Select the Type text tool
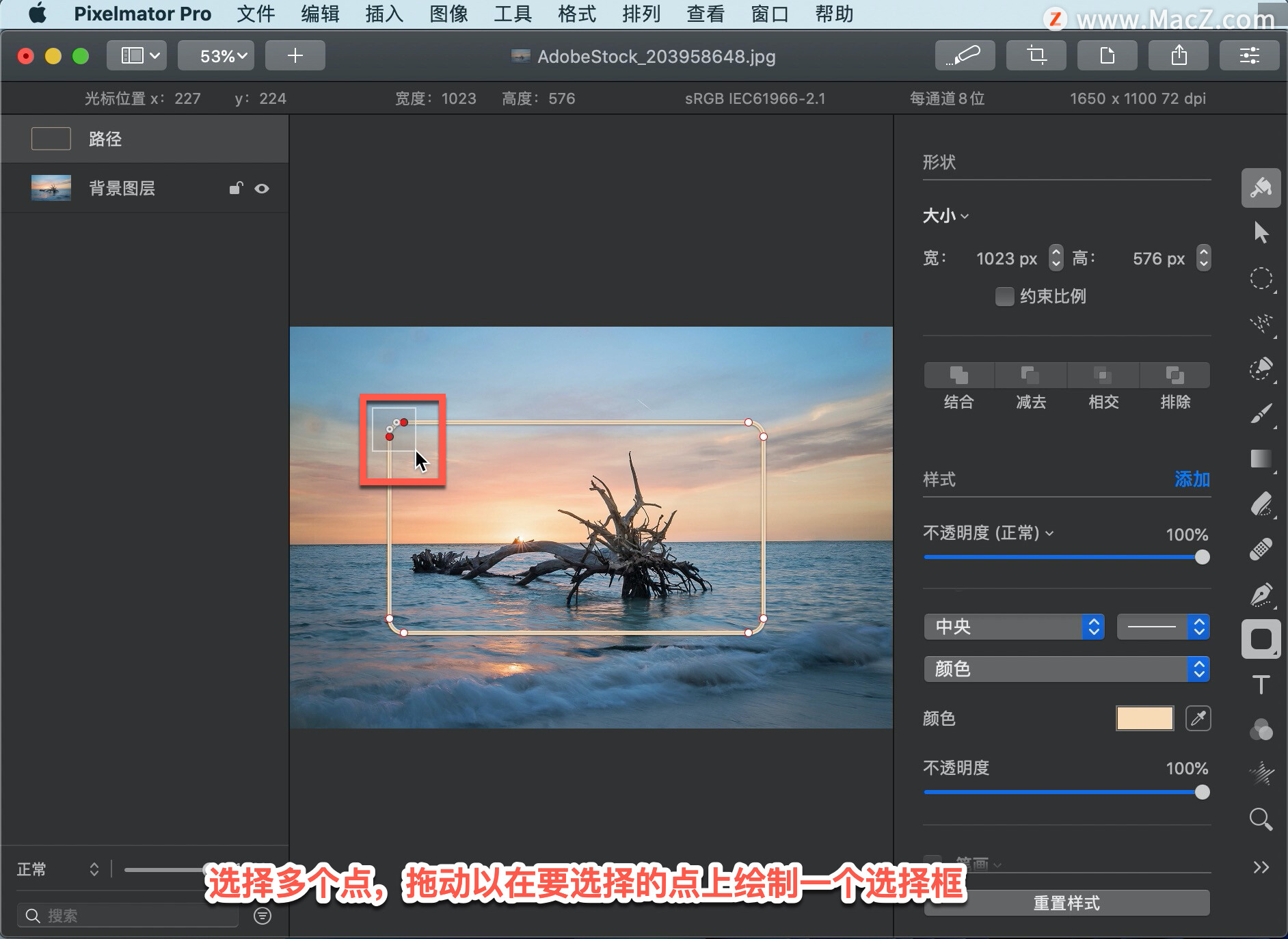Screen dimensions: 1288x939 (x=1261, y=685)
